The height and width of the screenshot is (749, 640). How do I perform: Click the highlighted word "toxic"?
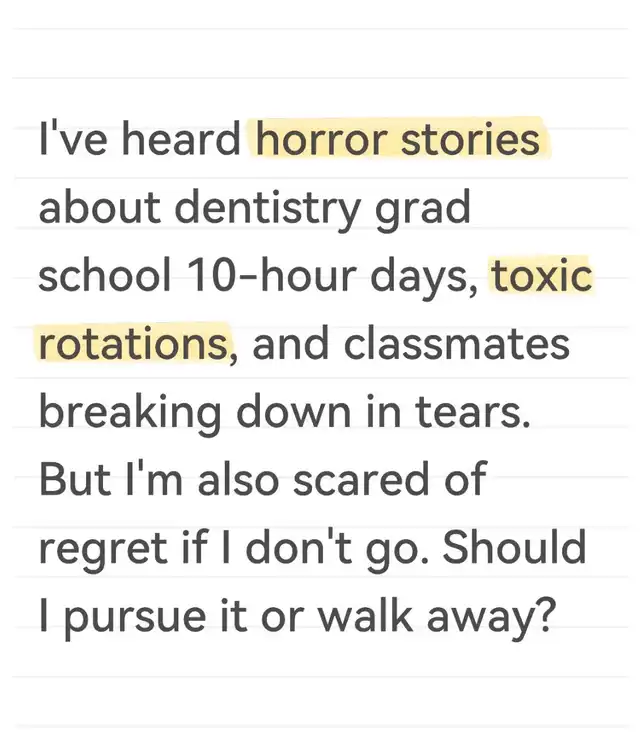[542, 276]
